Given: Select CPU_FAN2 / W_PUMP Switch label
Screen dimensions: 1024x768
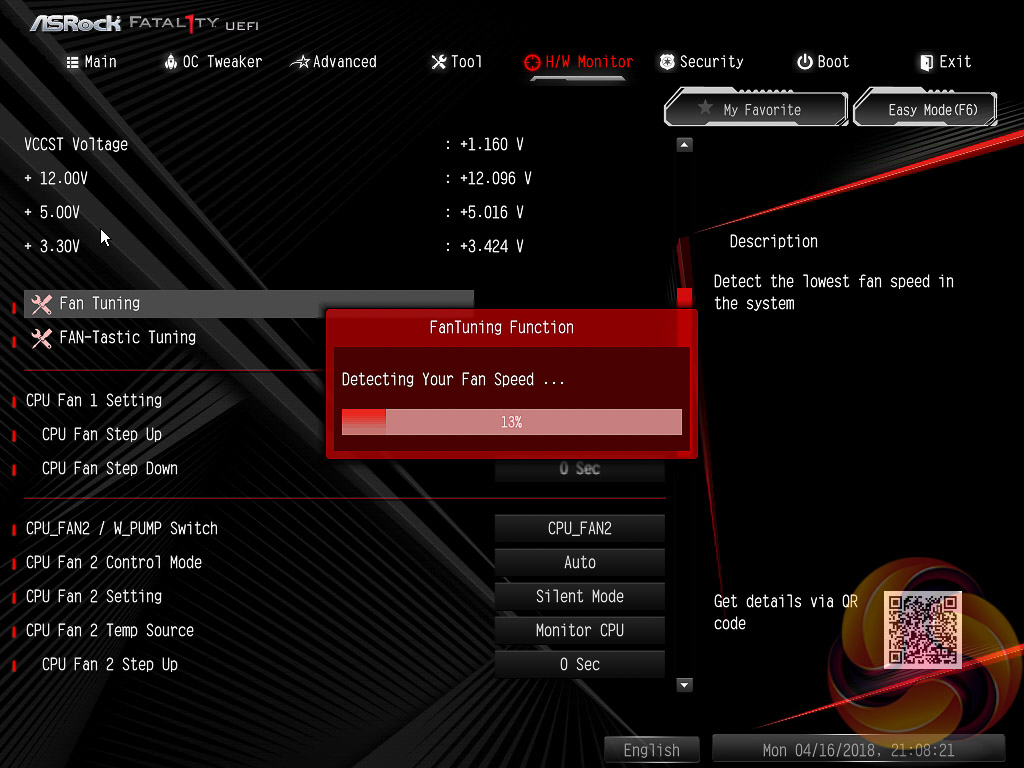Looking at the screenshot, I should (121, 528).
